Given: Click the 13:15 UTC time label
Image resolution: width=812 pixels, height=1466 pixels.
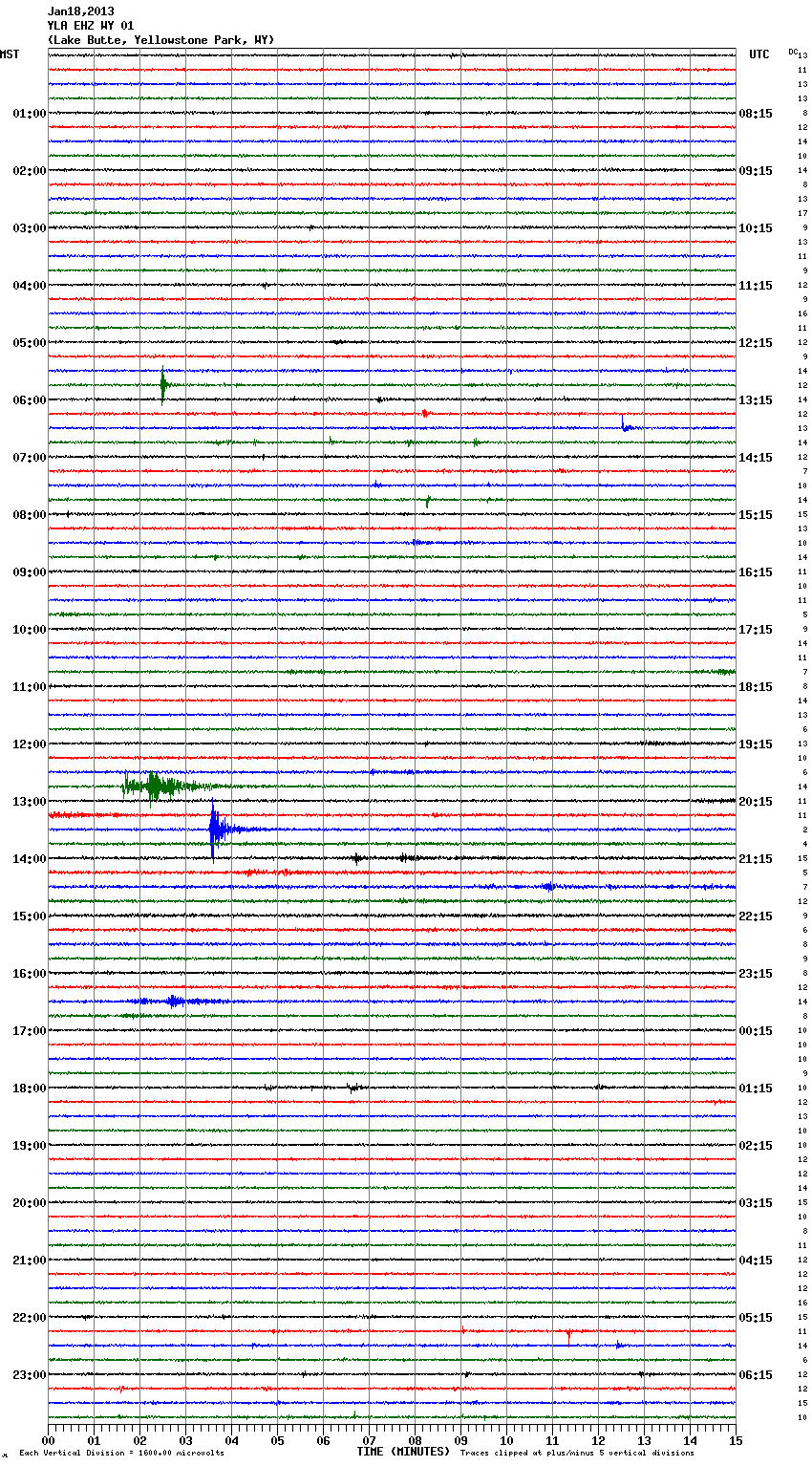Looking at the screenshot, I should 756,400.
